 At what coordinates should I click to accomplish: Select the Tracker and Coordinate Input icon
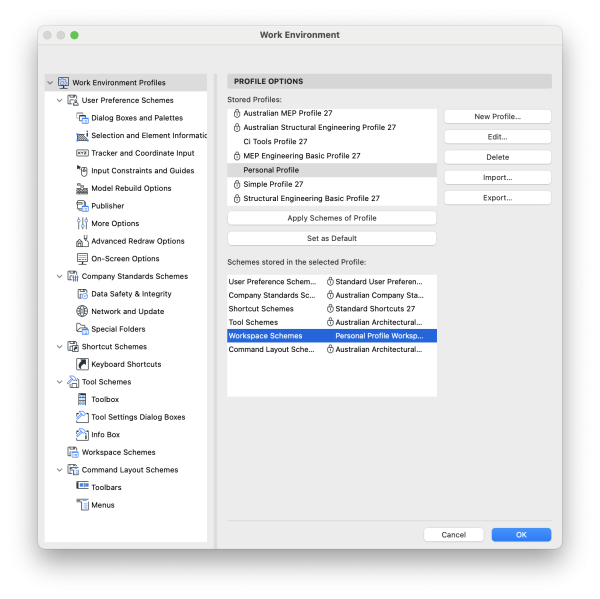pos(83,153)
